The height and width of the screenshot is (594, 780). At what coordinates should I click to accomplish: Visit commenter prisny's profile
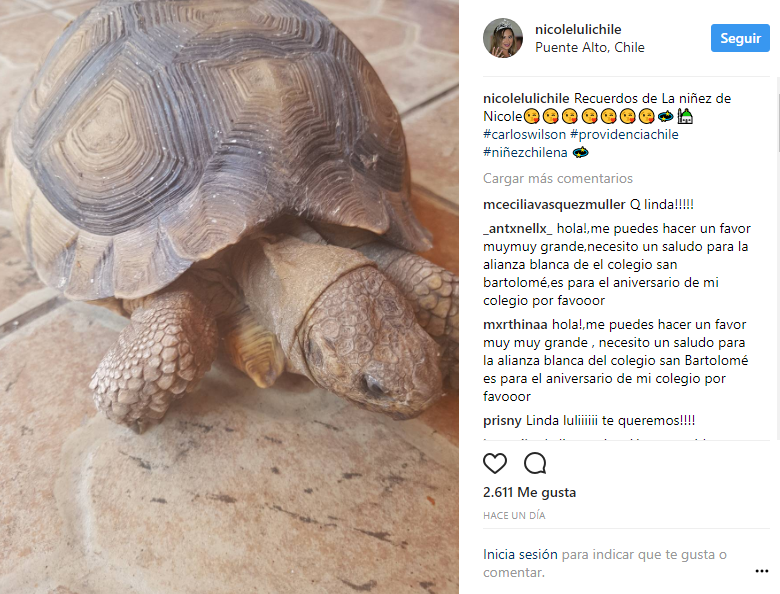pyautogui.click(x=502, y=421)
